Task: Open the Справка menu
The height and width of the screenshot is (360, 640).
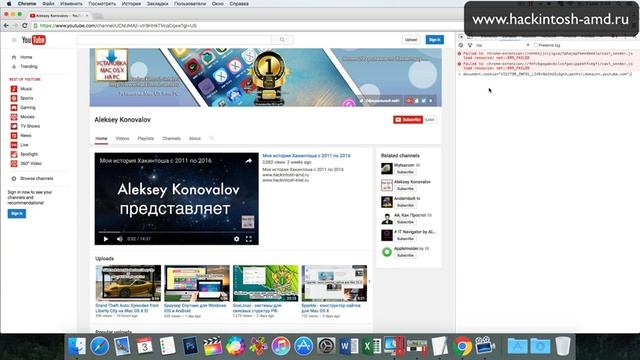Action: (x=239, y=4)
